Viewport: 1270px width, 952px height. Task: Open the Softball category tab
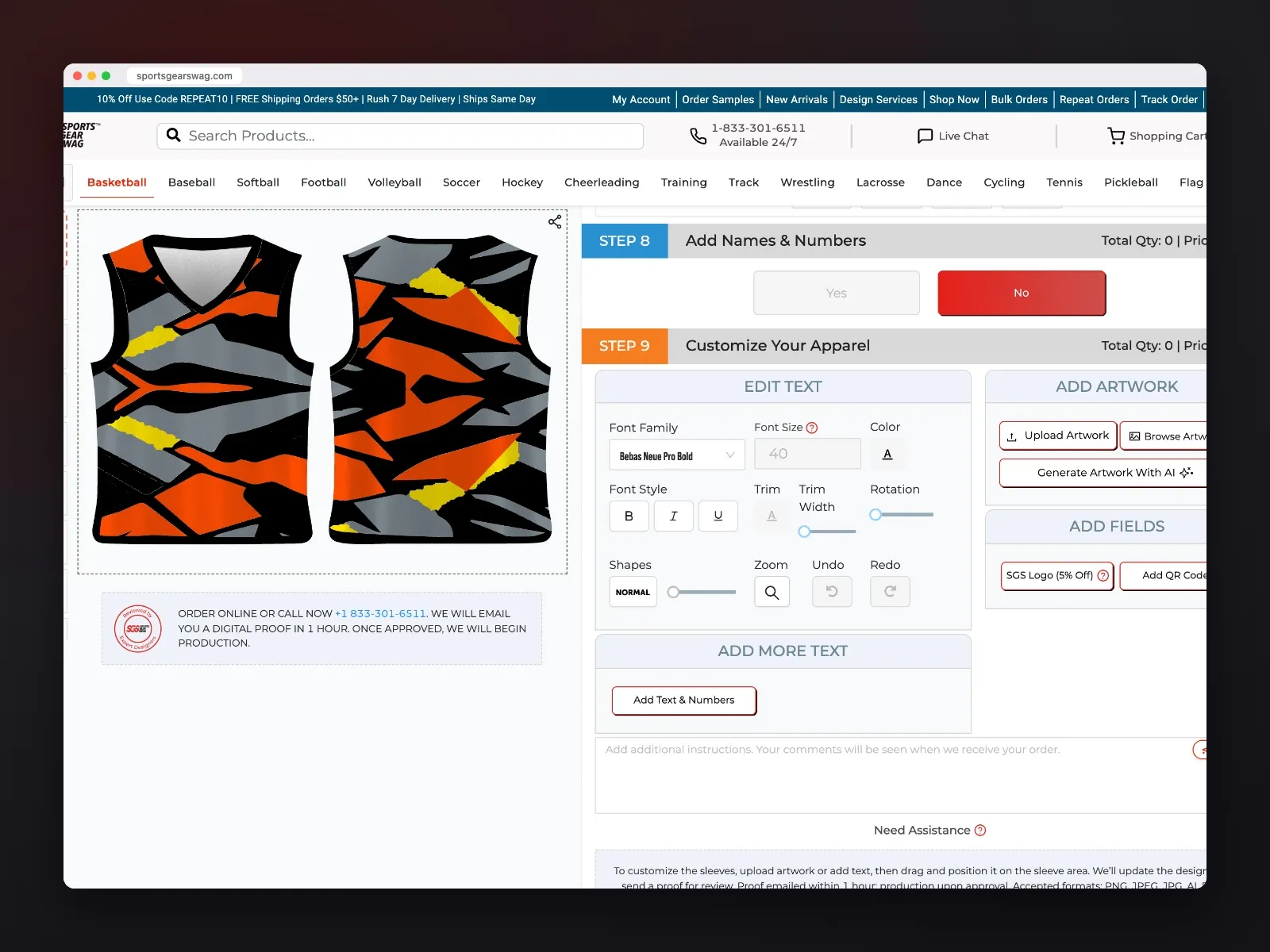(258, 182)
